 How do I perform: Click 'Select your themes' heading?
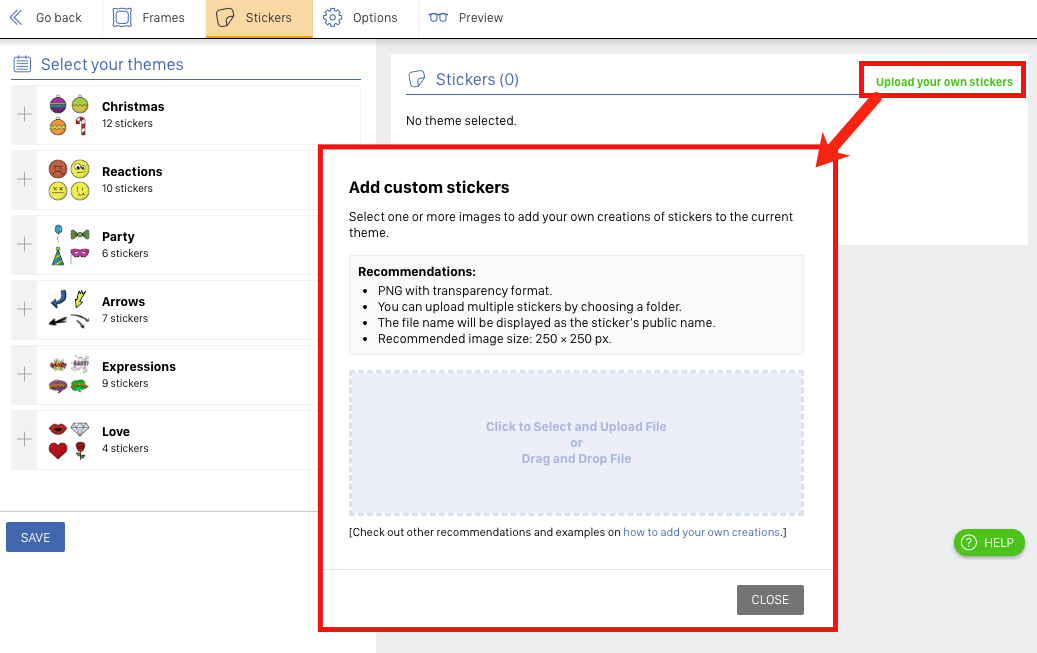coord(112,64)
